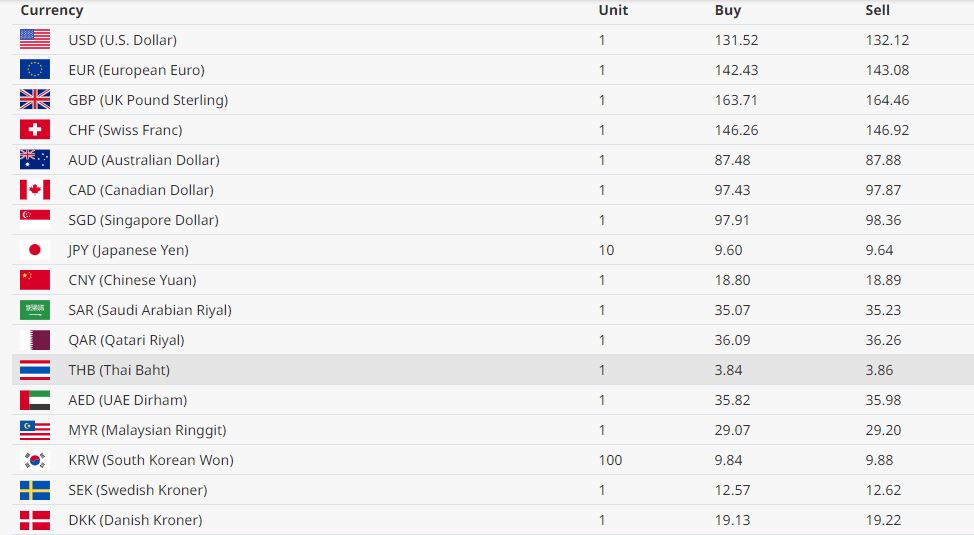Click the Malaysian flag icon
The image size is (974, 535).
pos(35,430)
